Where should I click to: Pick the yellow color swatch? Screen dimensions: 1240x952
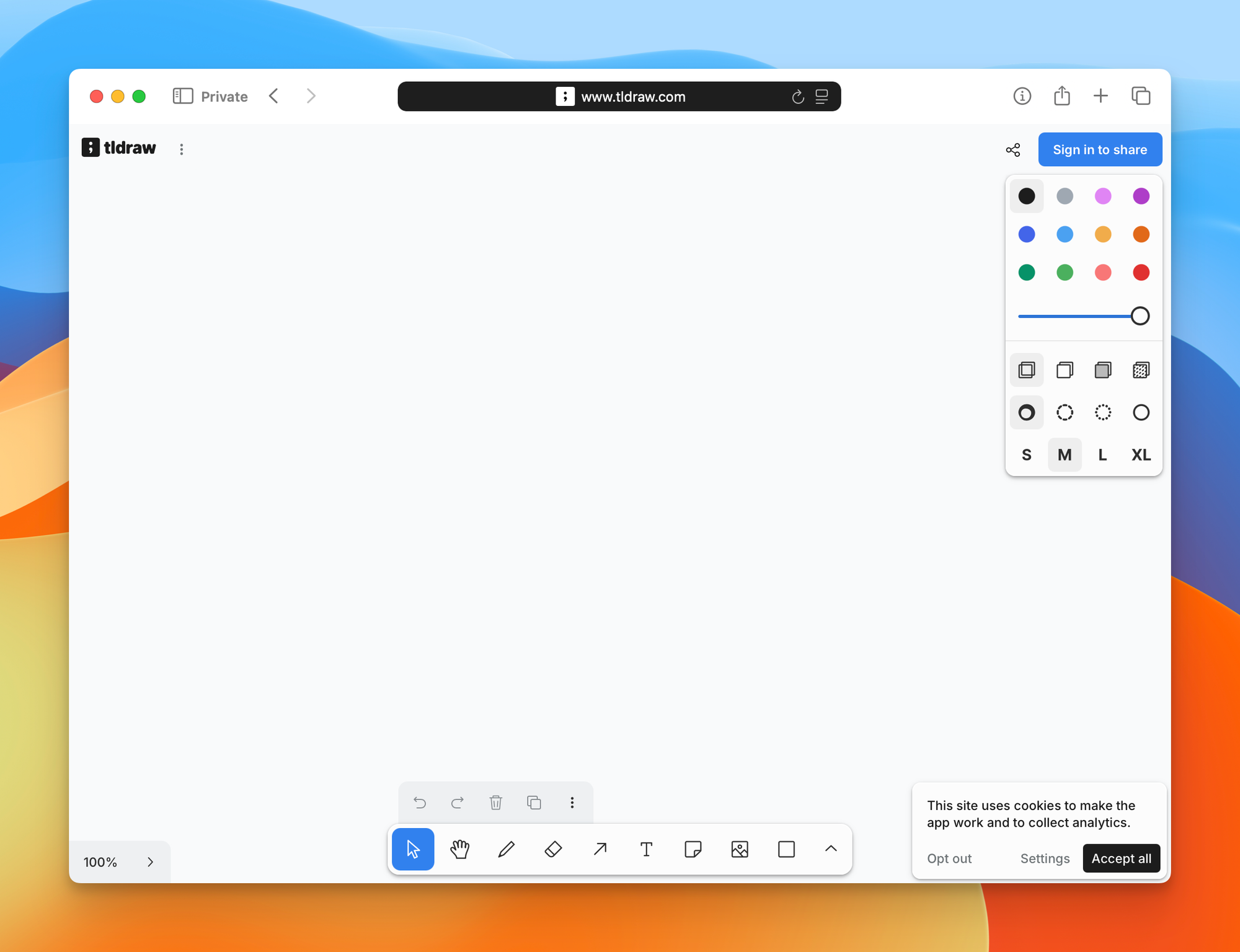1103,234
